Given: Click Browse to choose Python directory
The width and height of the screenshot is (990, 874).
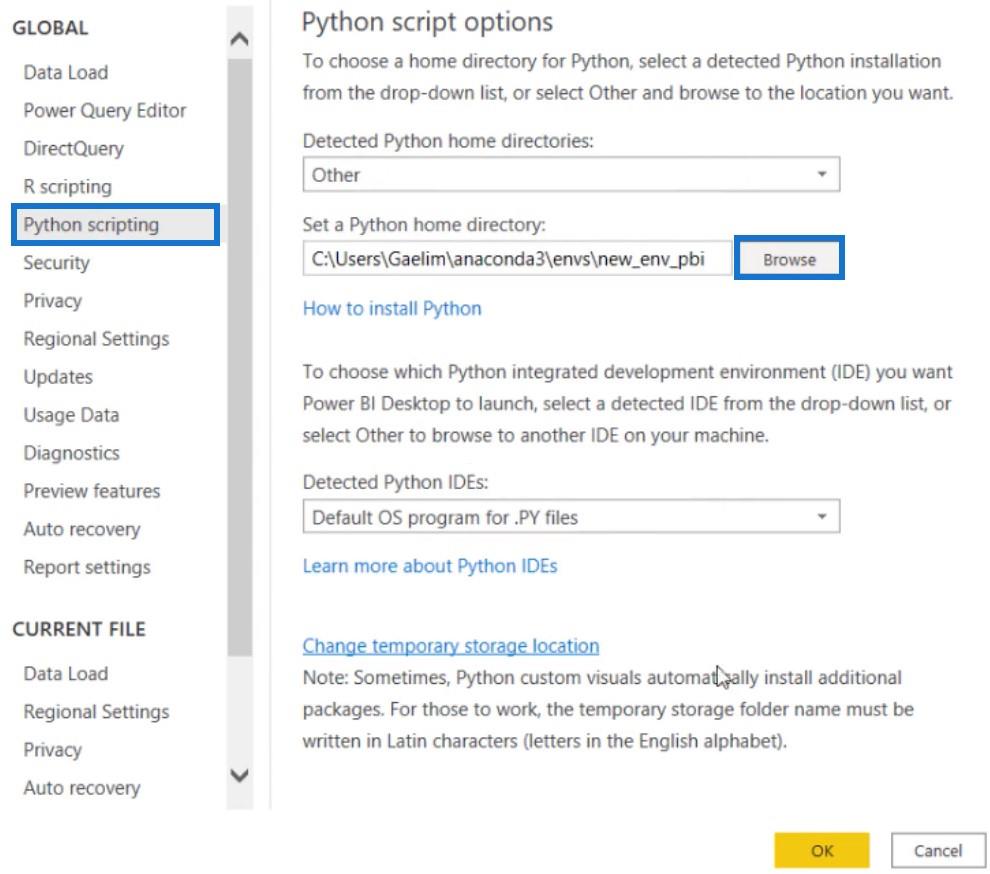Looking at the screenshot, I should (789, 258).
